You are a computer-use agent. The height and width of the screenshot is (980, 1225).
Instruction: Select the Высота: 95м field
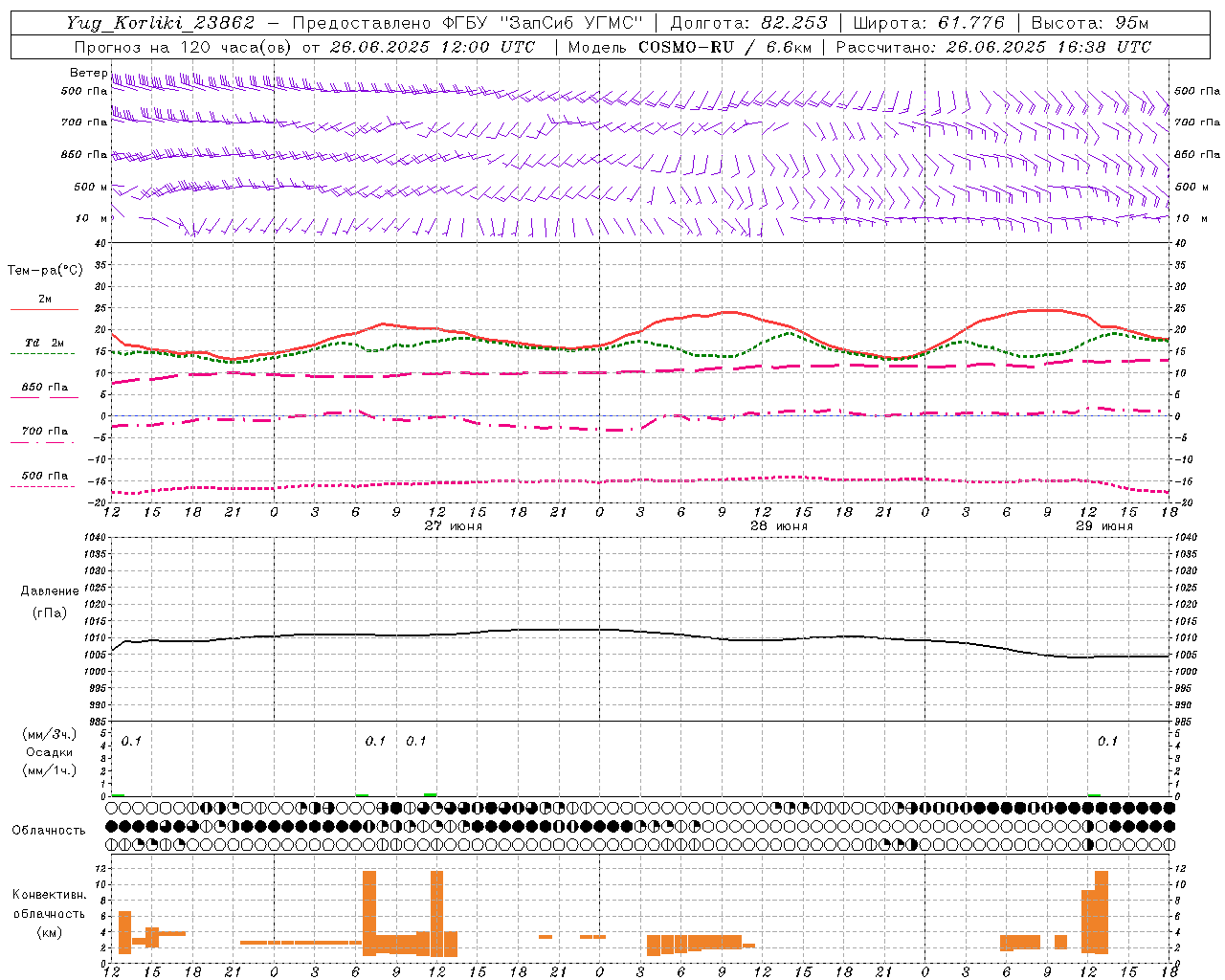(x=1089, y=23)
